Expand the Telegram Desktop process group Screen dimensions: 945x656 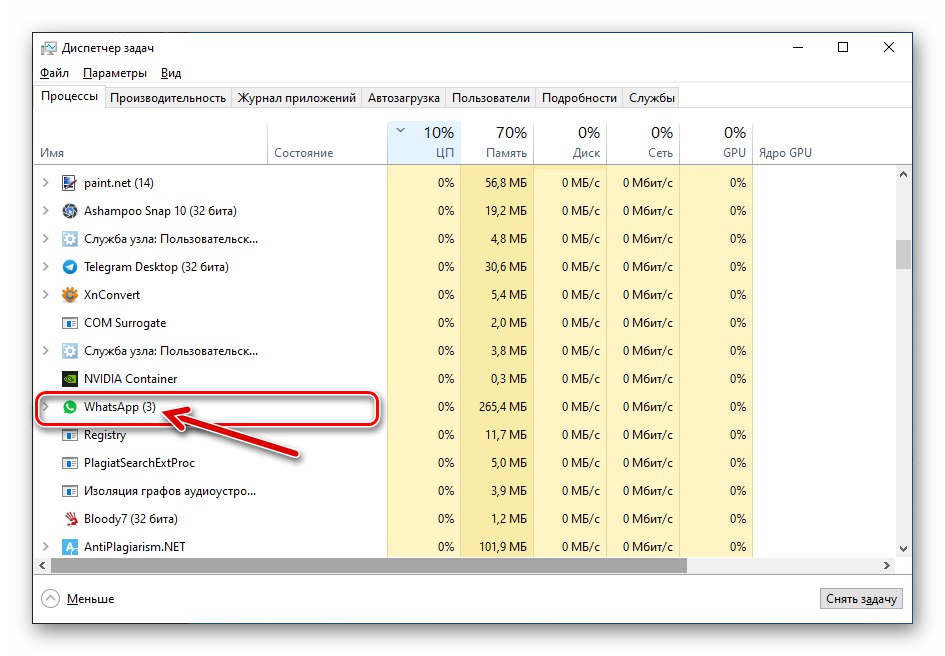[x=44, y=267]
